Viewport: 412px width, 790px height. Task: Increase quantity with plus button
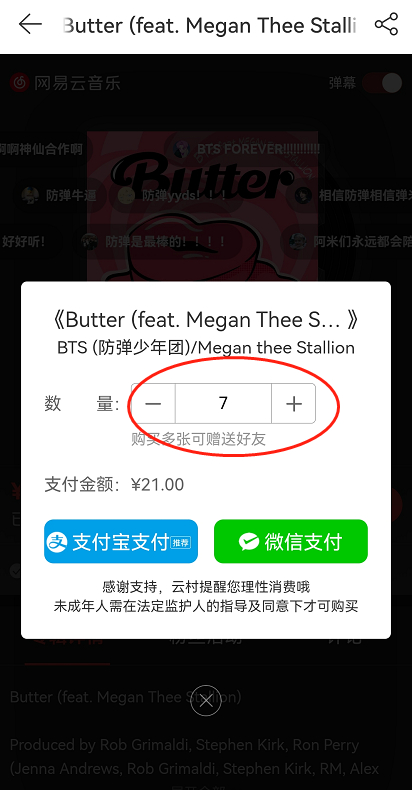coord(294,404)
